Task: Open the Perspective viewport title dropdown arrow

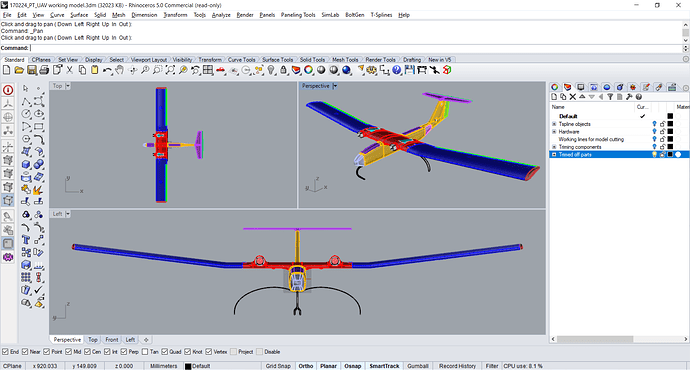Action: coord(335,86)
